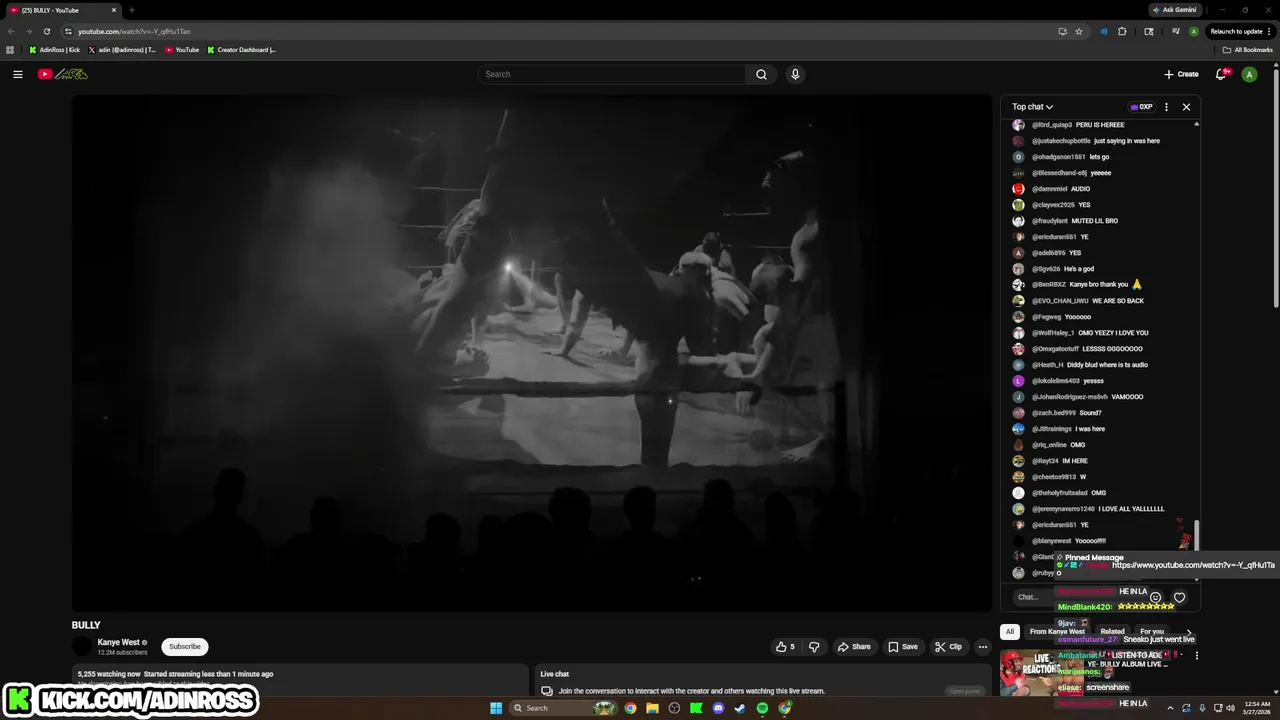Click the video player area
Screen dimensions: 1280x720
(531, 353)
